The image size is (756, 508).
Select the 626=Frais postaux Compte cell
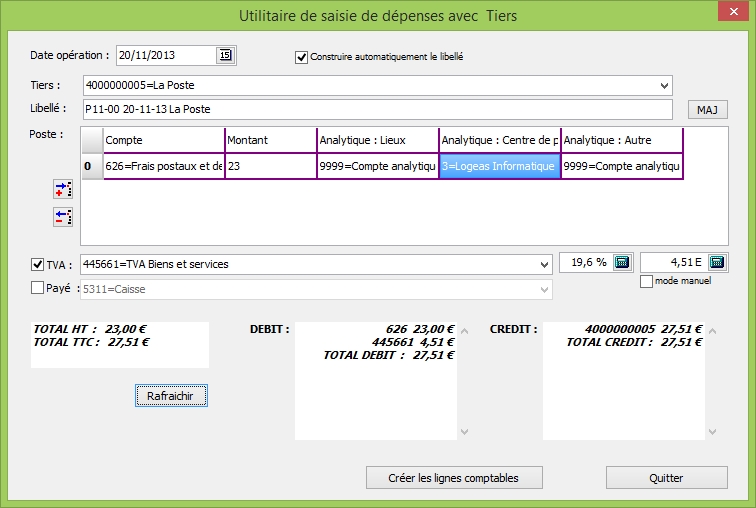point(162,166)
